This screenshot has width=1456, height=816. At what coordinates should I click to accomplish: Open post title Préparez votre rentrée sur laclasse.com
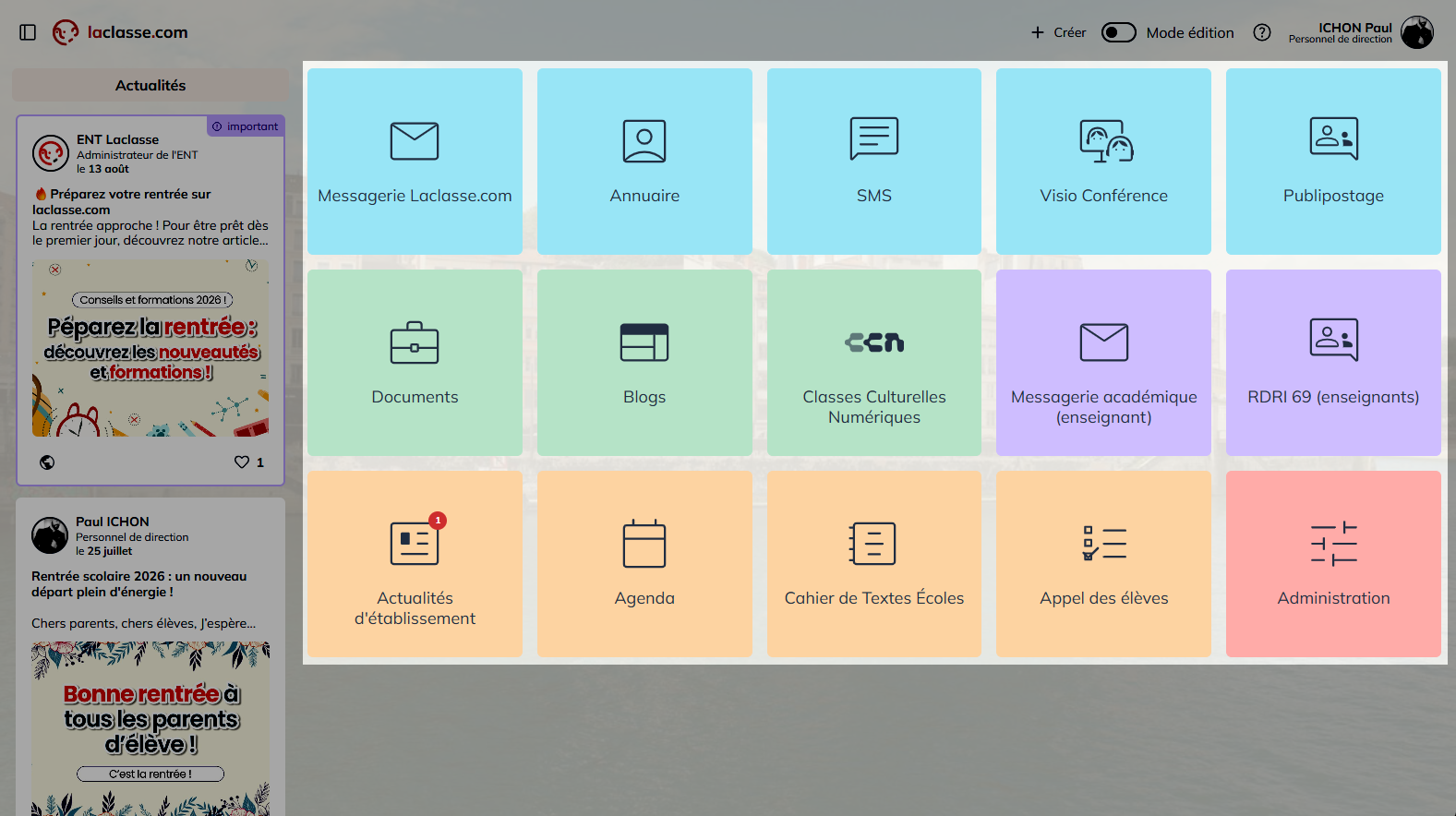point(123,201)
